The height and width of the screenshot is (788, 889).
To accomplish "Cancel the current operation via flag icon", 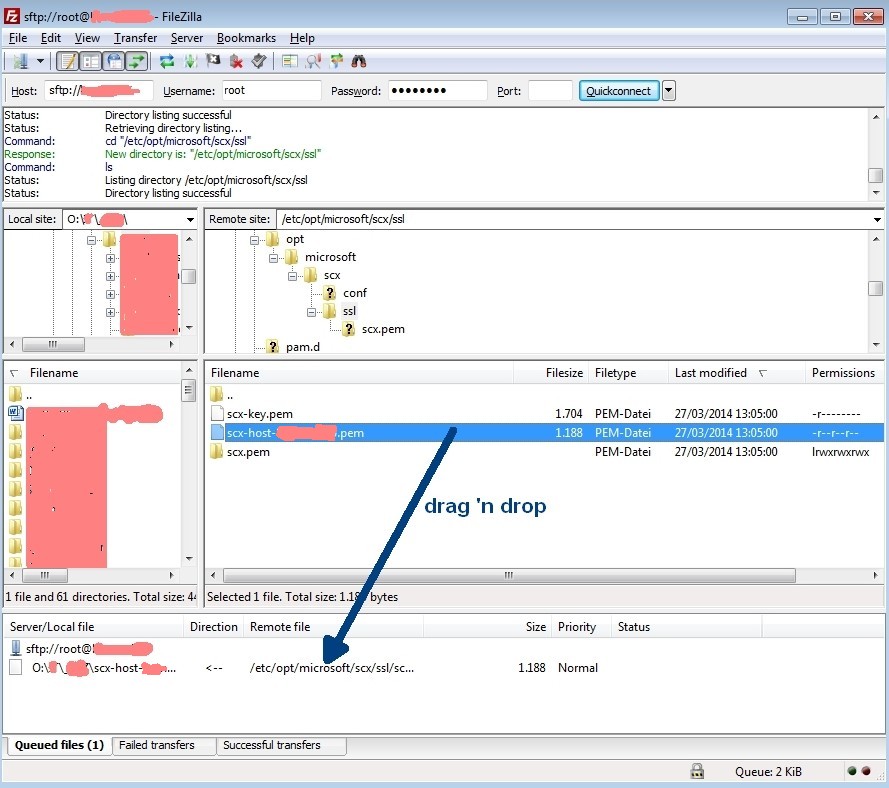I will point(213,61).
